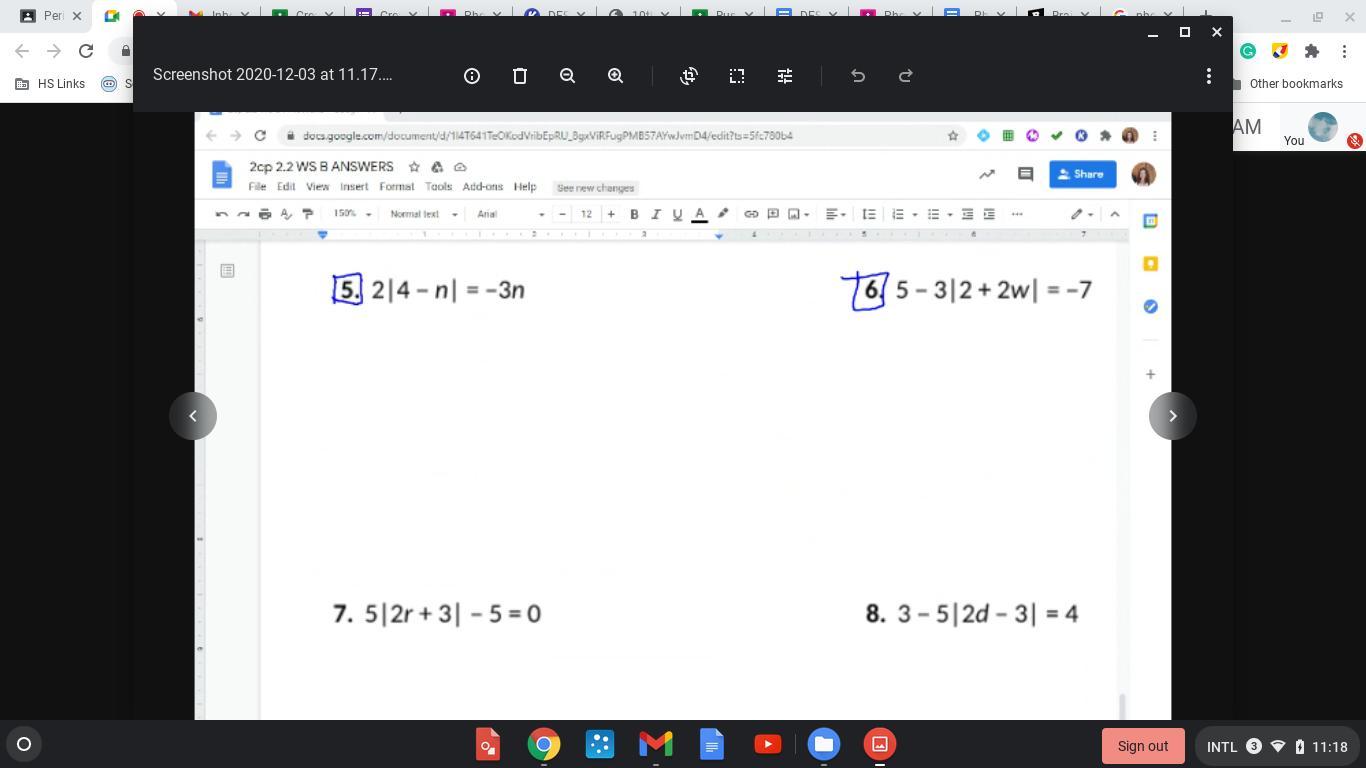The image size is (1366, 768).
Task: Open Gallery more options three-dot menu
Action: coord(1209,76)
